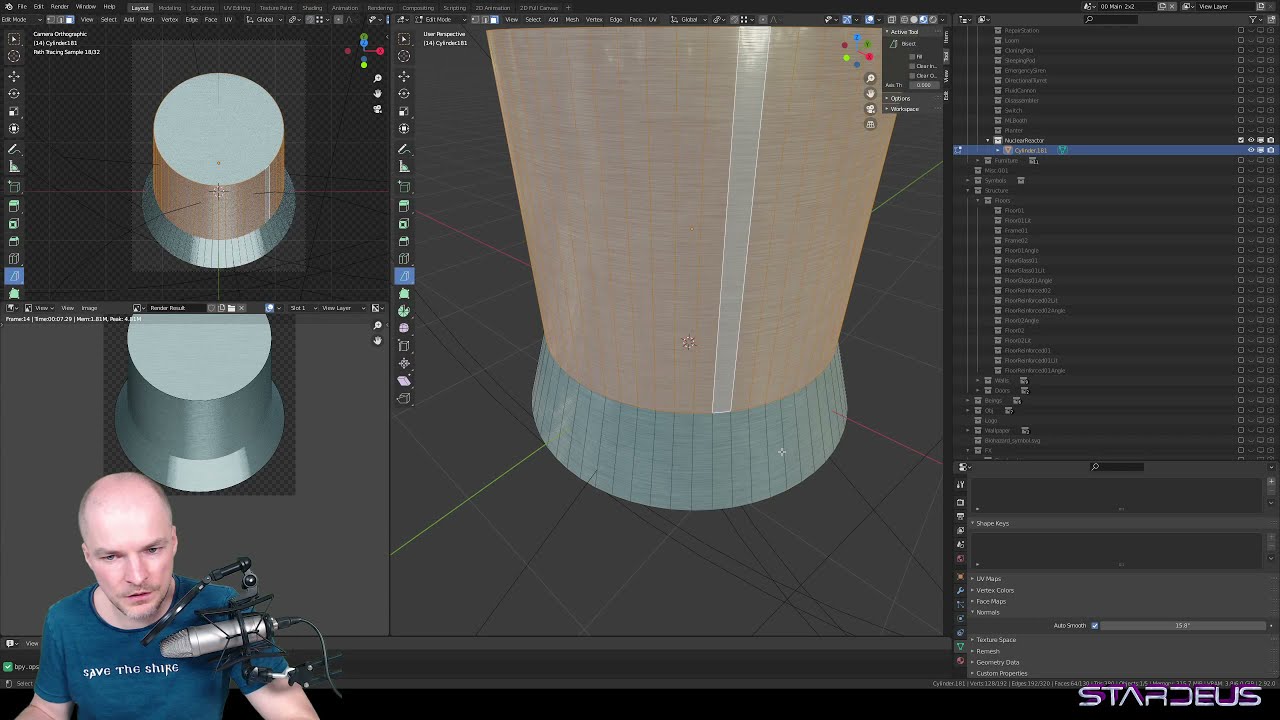Open the Render menu in top bar

[60, 7]
